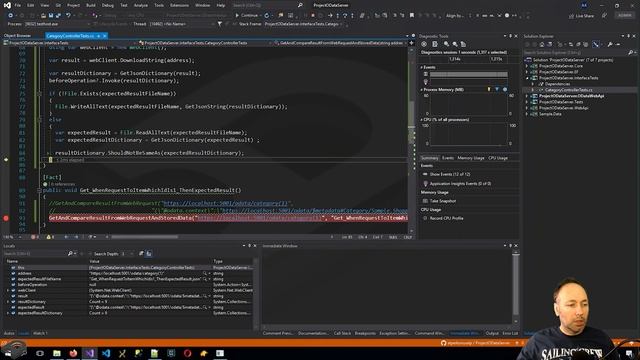Switch to the Memory Usage tab
This screenshot has height=360, width=640.
coord(471,158)
